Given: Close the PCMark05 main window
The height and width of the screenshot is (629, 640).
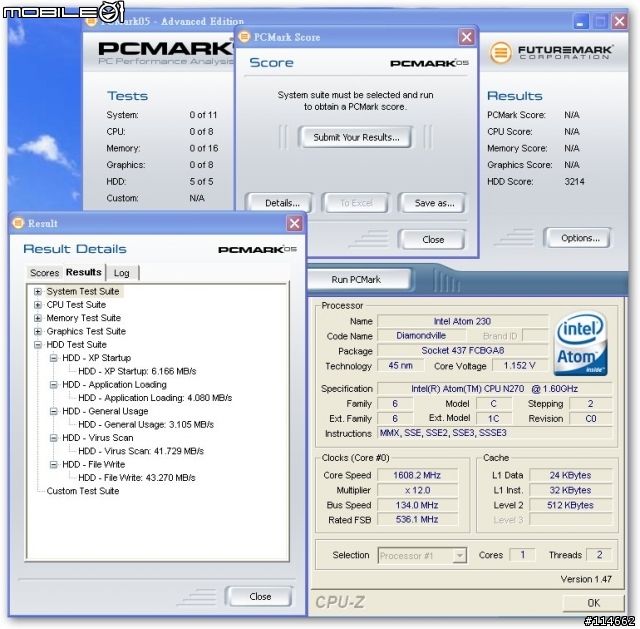Looking at the screenshot, I should (x=619, y=21).
